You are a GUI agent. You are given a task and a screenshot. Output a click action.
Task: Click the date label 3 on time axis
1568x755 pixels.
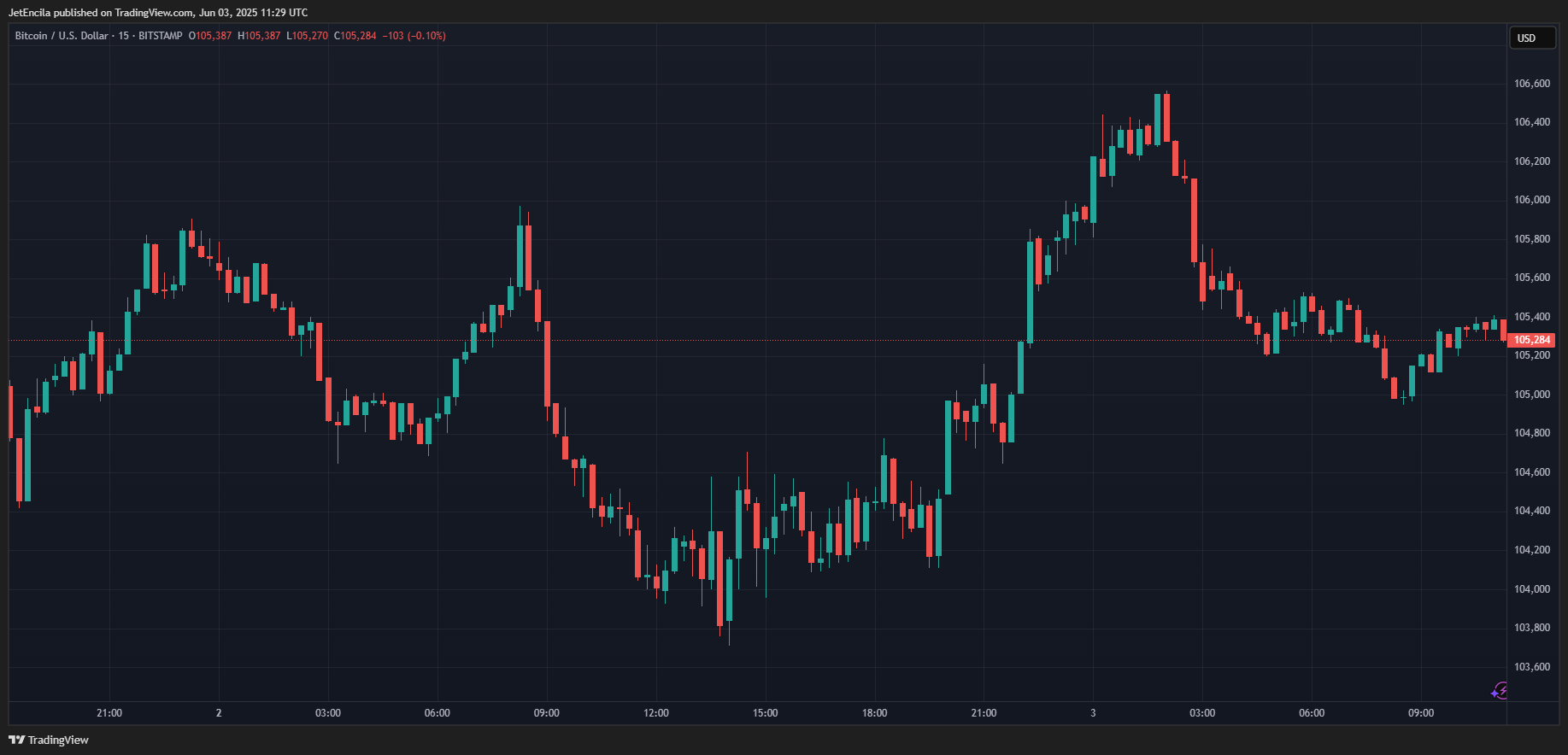[x=1093, y=713]
